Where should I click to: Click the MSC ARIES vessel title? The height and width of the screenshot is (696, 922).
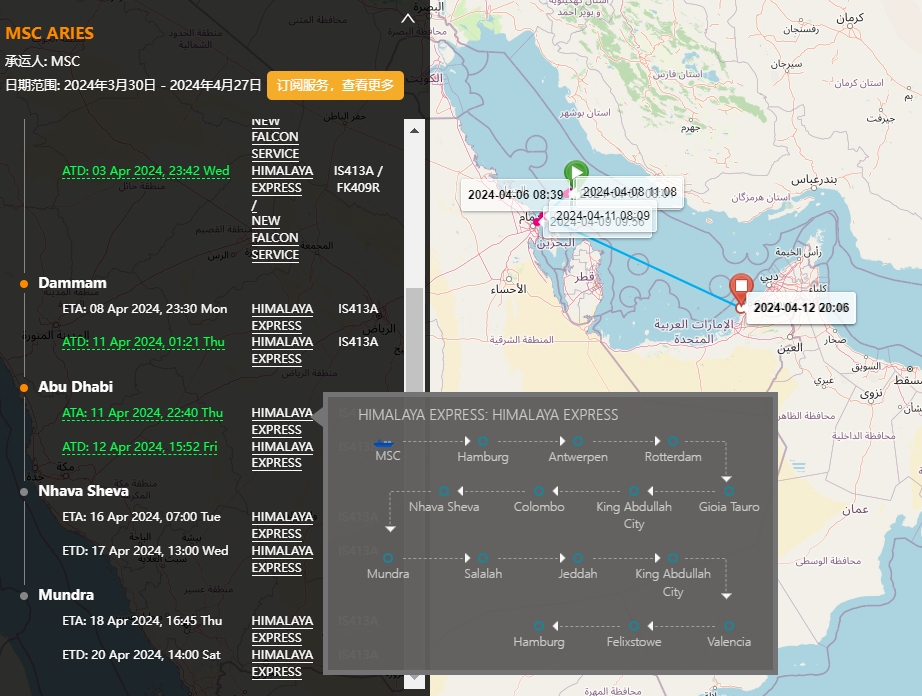[x=49, y=34]
